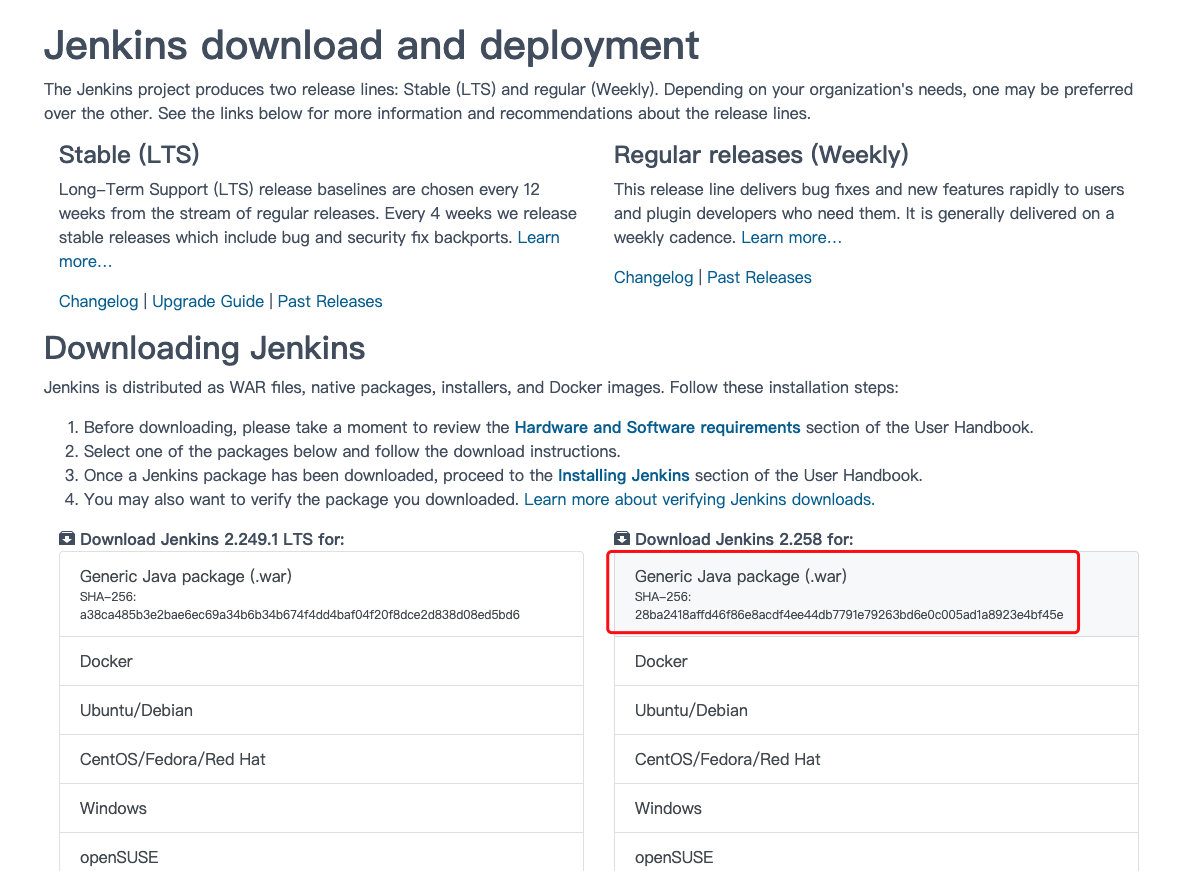The width and height of the screenshot is (1201, 871).
Task: Click the Downloading Jenkins heading
Action: click(205, 348)
